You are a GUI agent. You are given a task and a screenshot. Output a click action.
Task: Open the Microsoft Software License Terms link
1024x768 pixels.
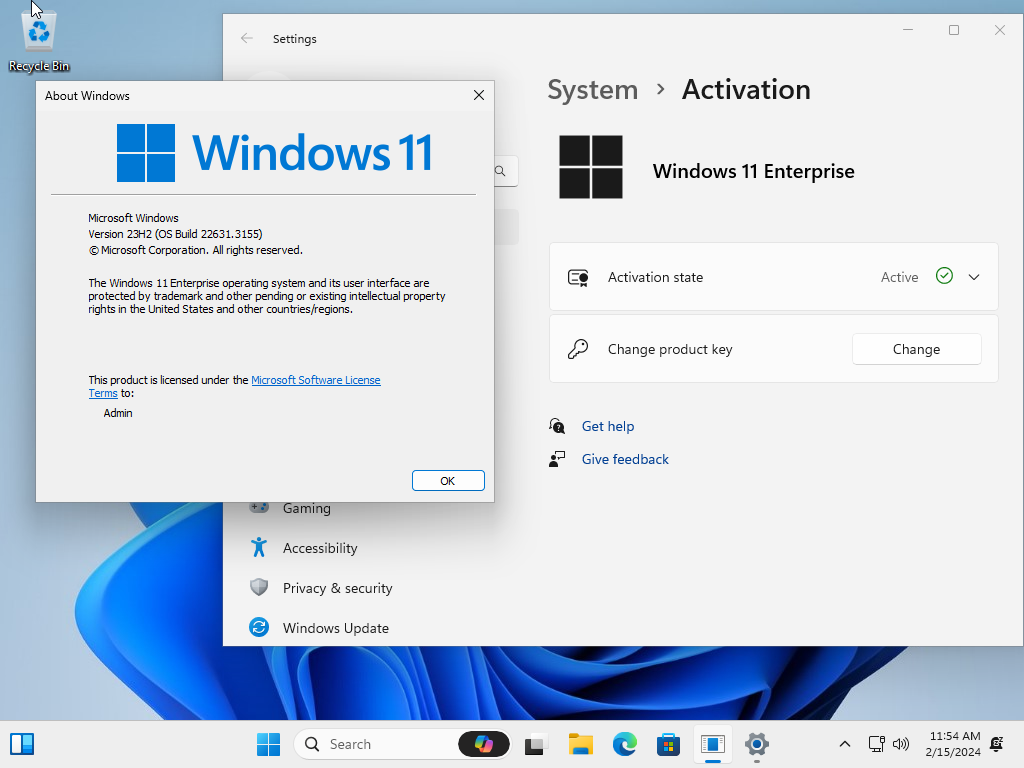315,380
